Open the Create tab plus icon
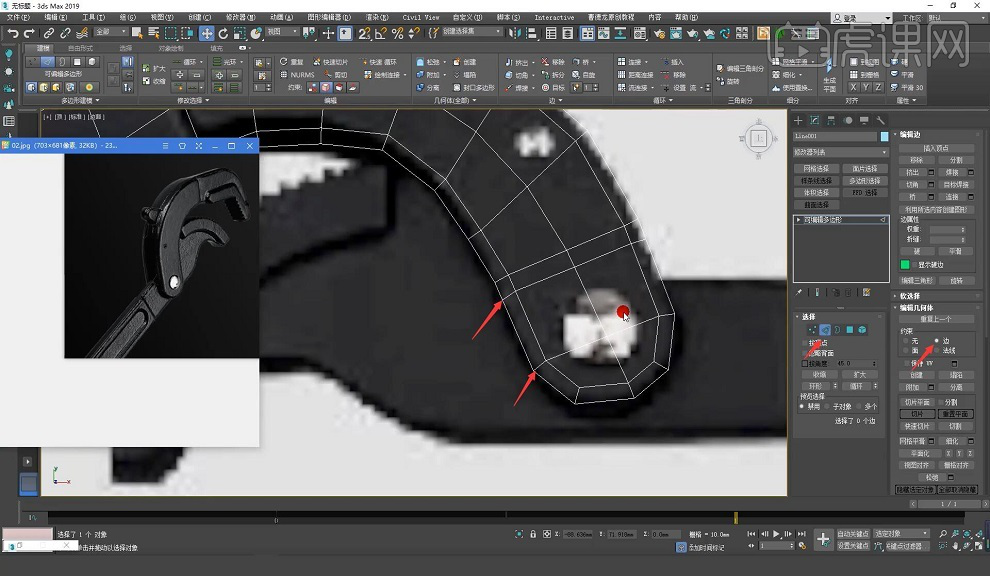990x576 pixels. tap(798, 120)
